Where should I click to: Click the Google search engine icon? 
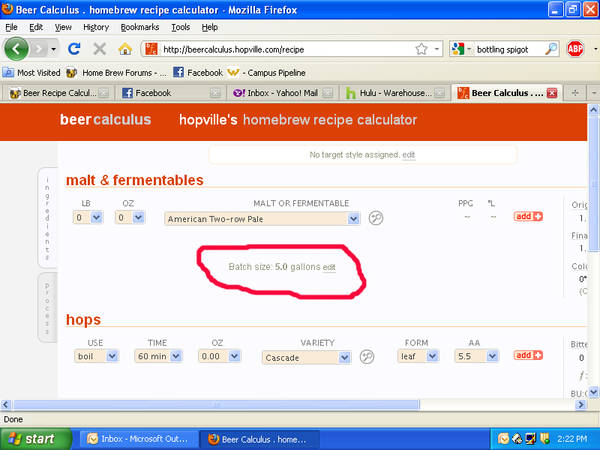(458, 49)
